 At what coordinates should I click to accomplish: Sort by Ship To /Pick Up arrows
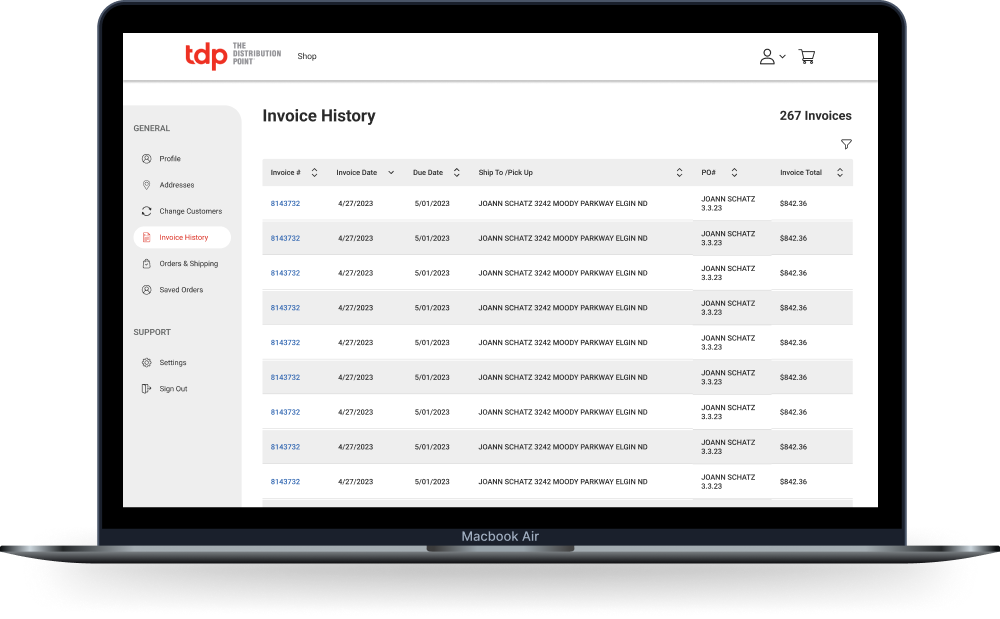[680, 173]
